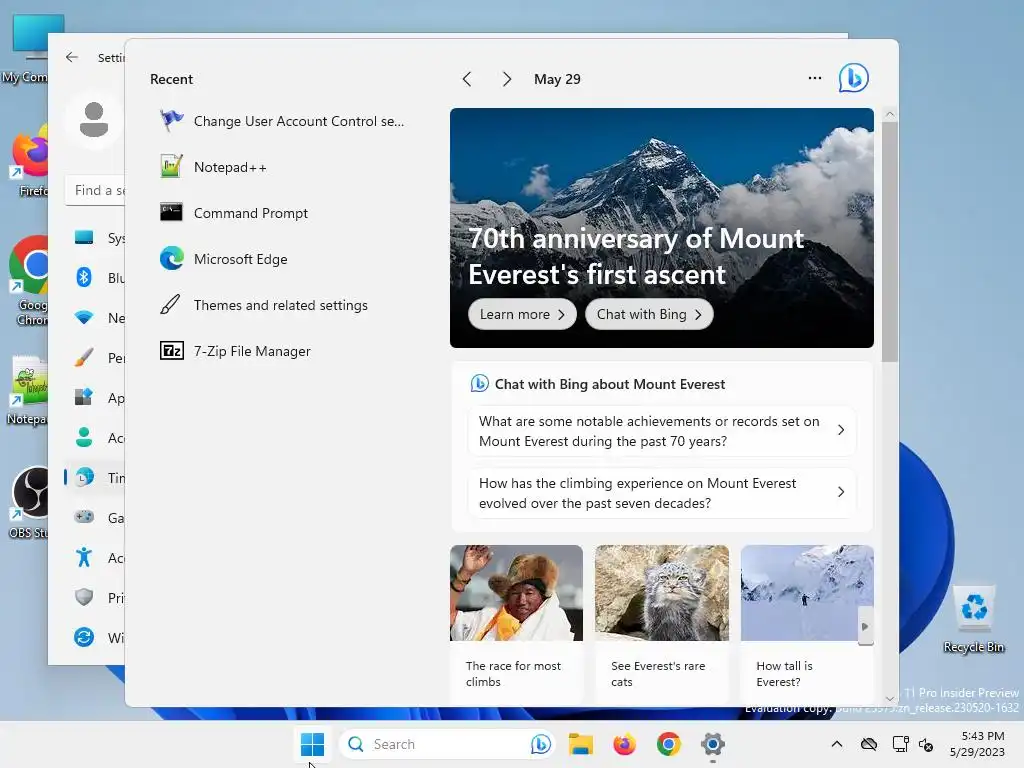Select Recycle Bin desktop icon

[x=973, y=619]
